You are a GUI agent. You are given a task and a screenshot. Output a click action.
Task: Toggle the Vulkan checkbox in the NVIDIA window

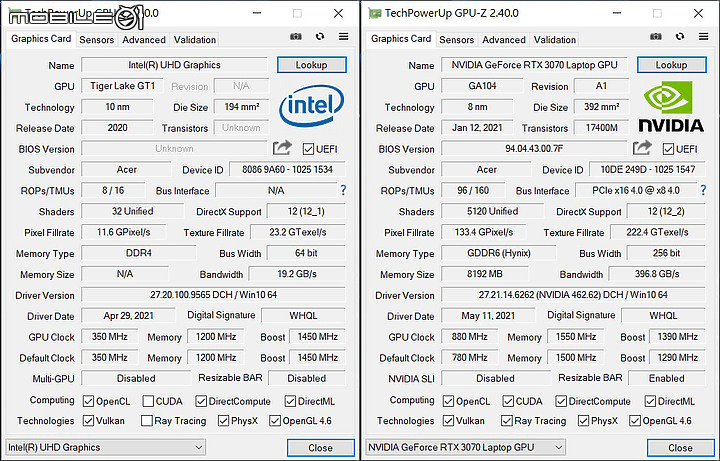449,421
